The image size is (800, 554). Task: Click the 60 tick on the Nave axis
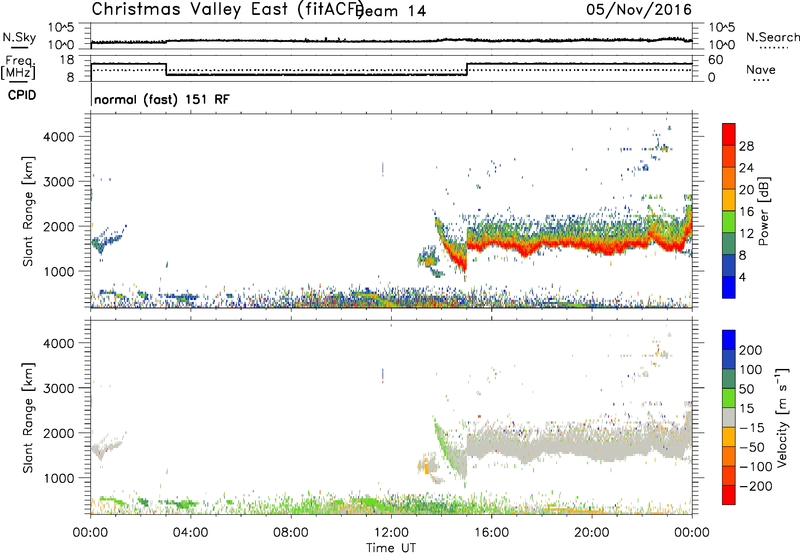point(716,60)
